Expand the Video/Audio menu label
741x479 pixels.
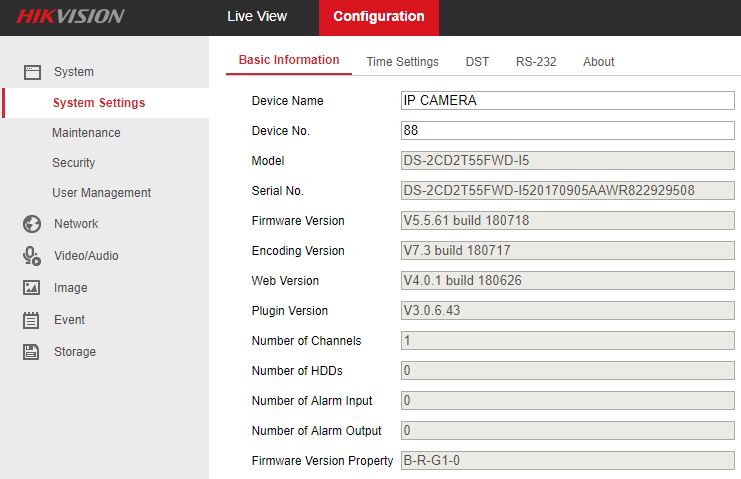[86, 256]
